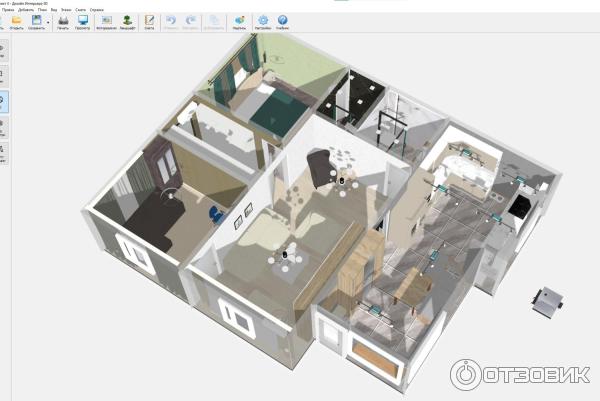This screenshot has height=401, width=600.
Task: Open the Вид menu
Action: coord(54,10)
